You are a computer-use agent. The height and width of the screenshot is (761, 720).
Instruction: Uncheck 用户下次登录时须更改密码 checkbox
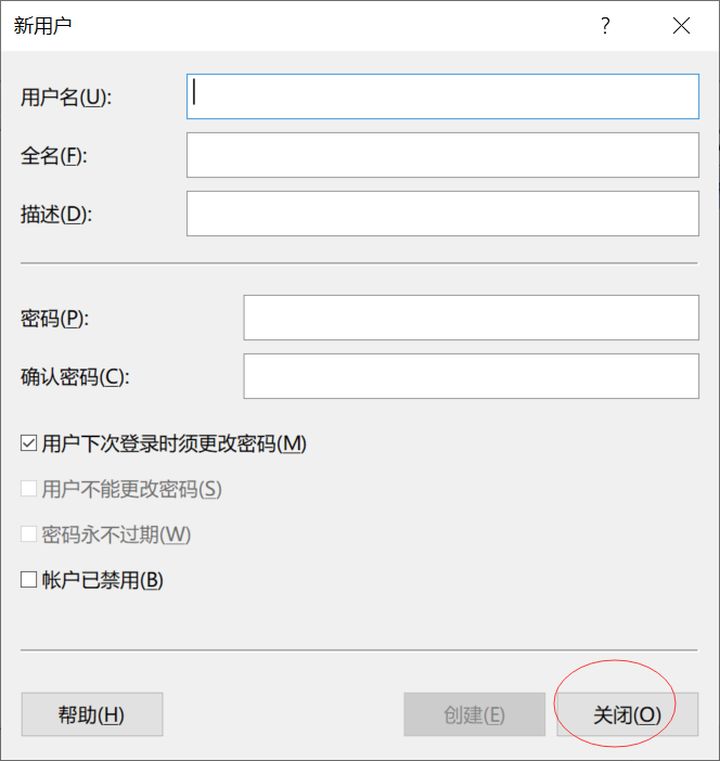(29, 443)
